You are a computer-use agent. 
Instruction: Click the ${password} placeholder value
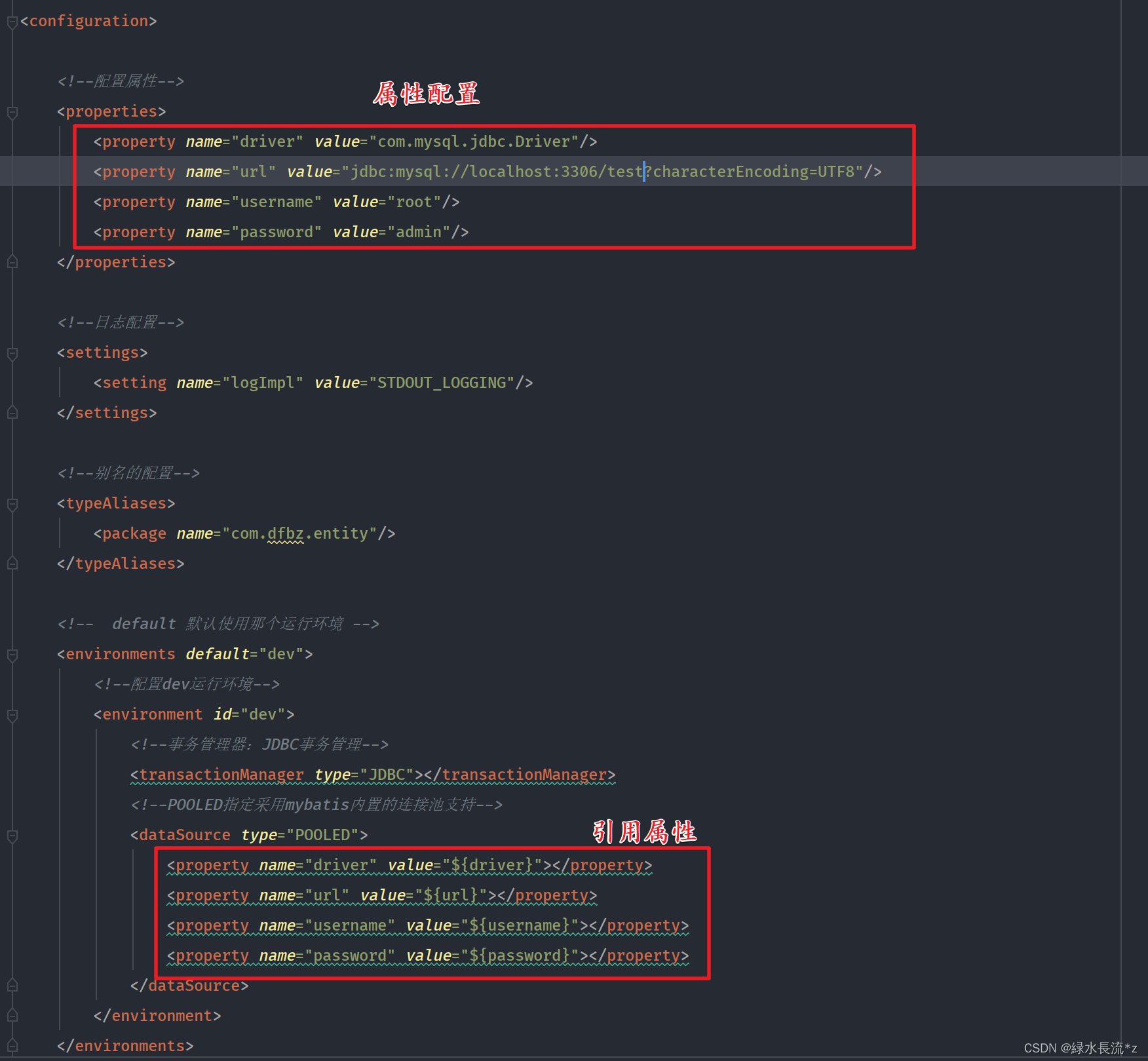(x=520, y=955)
